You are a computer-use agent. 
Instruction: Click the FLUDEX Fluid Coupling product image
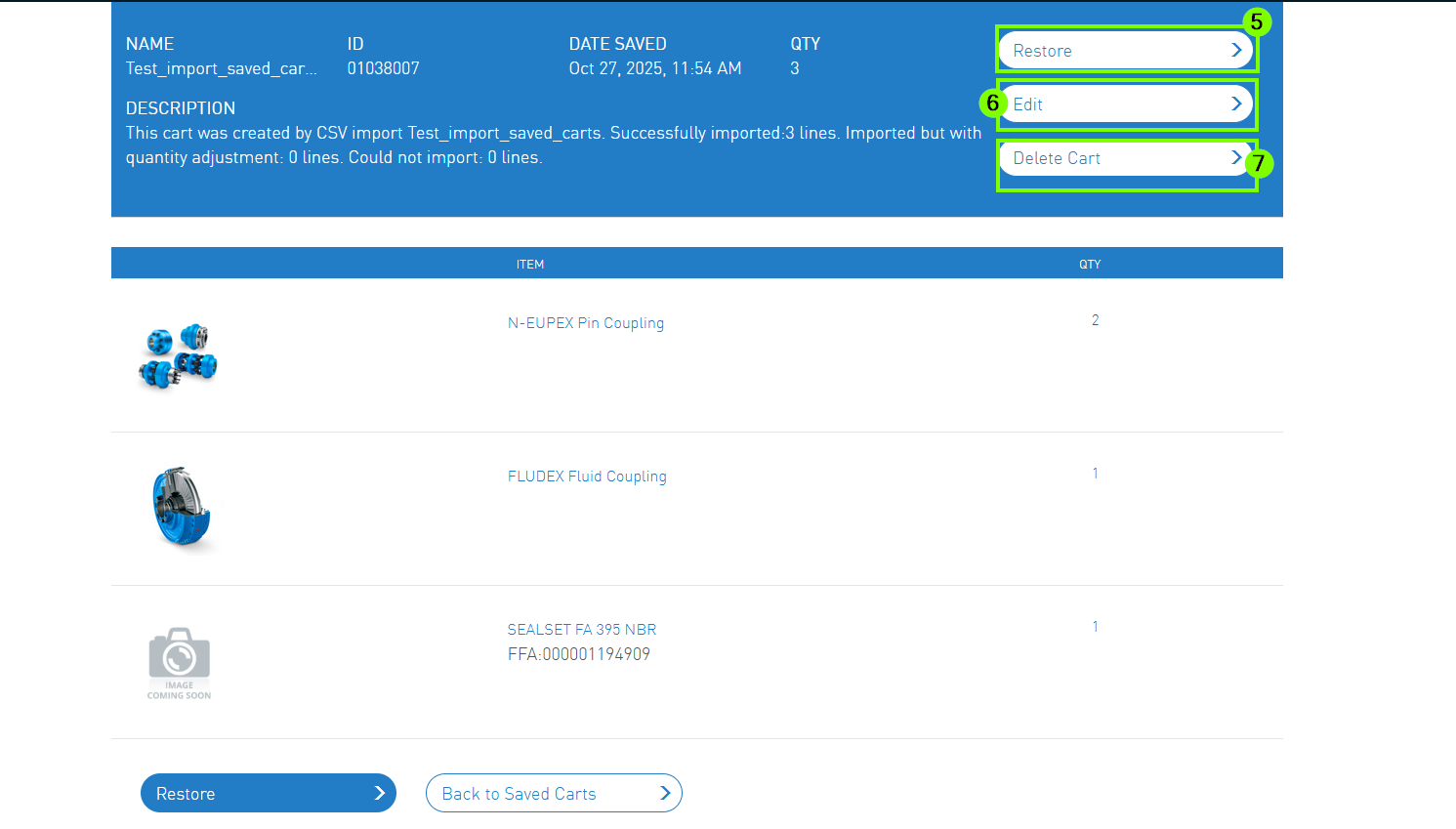[181, 509]
